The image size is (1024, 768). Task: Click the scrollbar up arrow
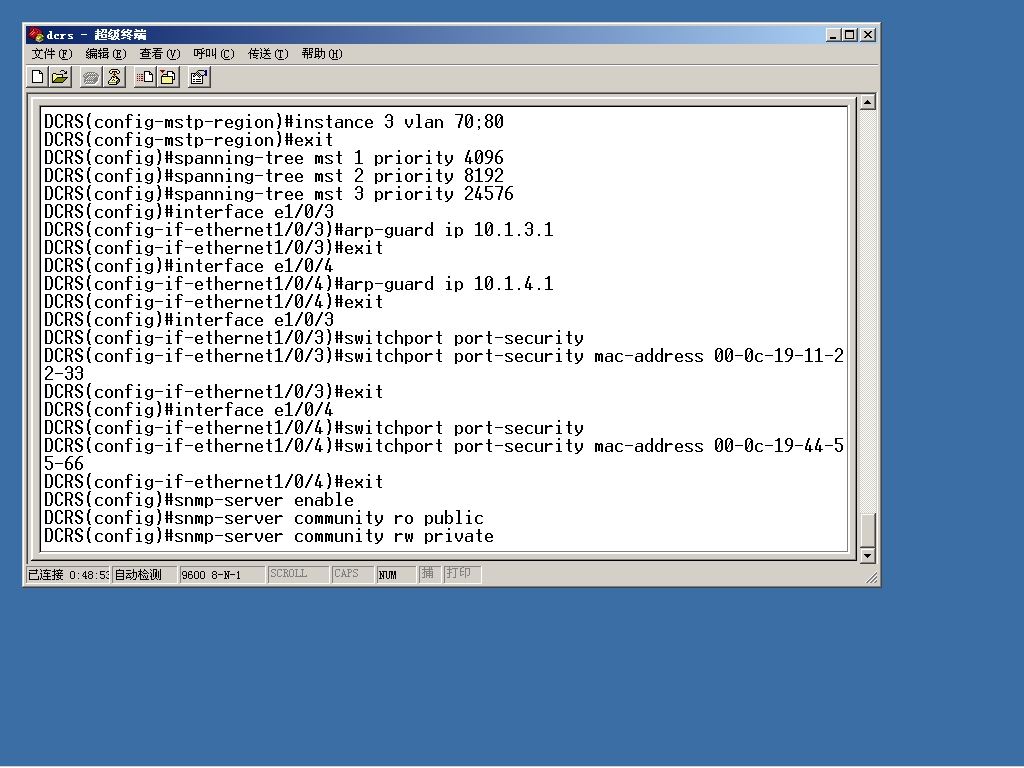tap(867, 102)
